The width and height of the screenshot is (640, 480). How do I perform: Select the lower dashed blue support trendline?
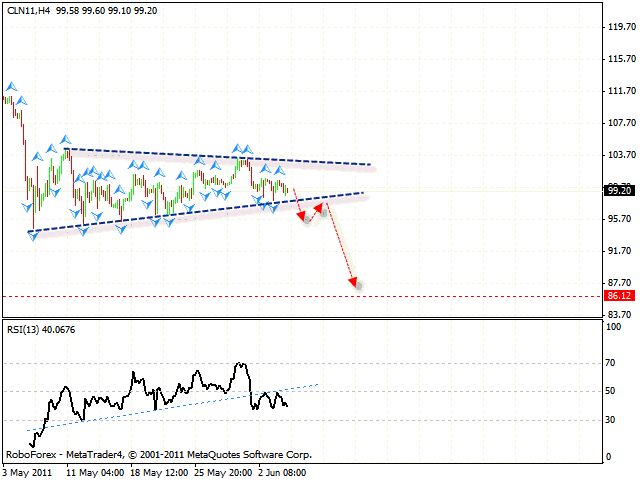[x=200, y=213]
